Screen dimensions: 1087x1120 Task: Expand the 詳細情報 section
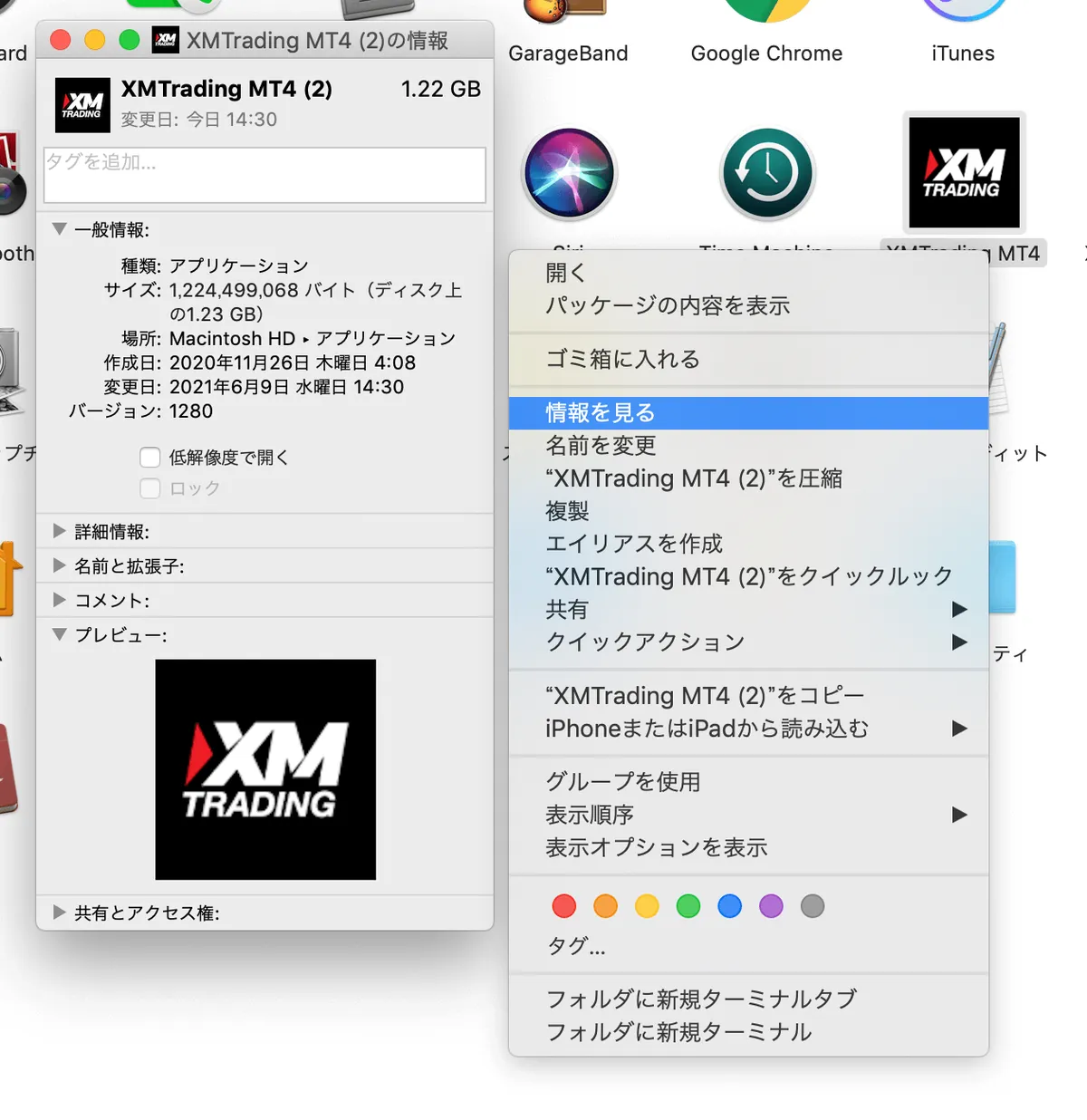tap(60, 531)
